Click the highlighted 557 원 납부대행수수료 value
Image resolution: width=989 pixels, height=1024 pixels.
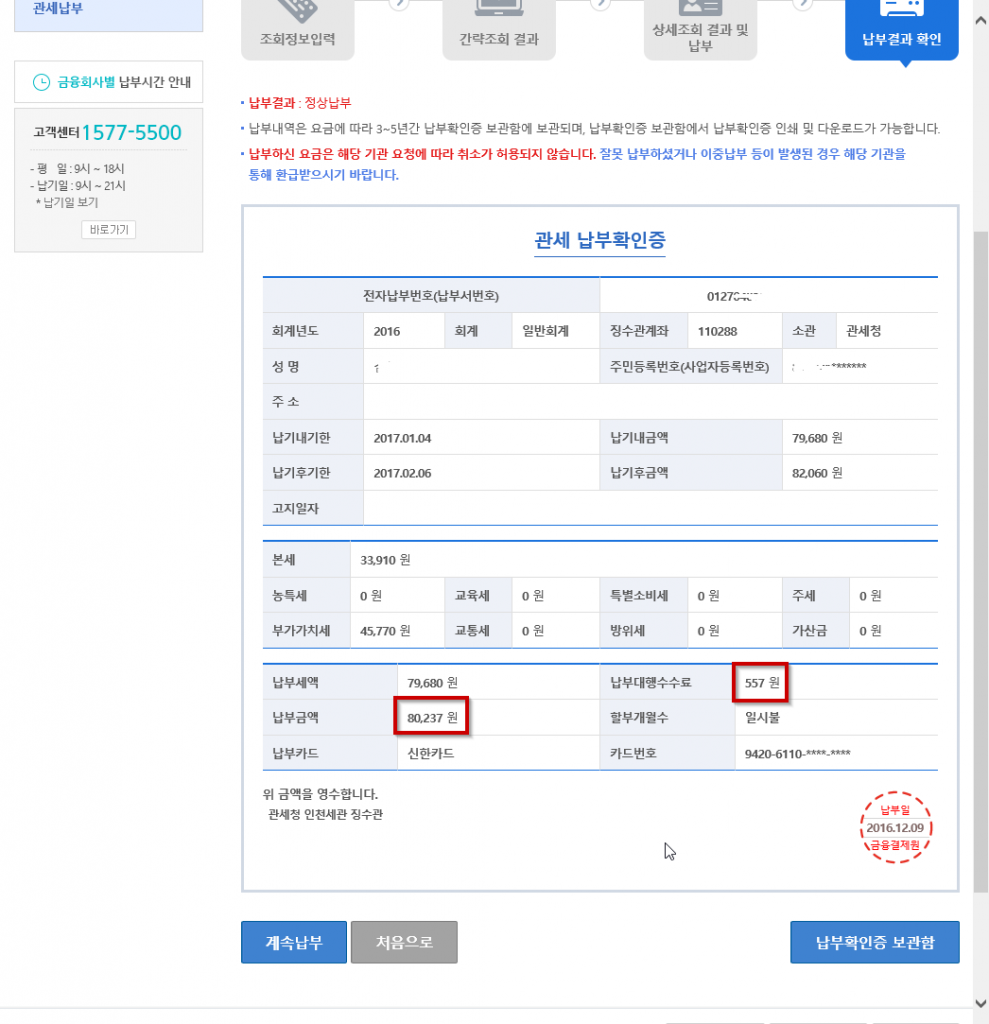point(760,683)
